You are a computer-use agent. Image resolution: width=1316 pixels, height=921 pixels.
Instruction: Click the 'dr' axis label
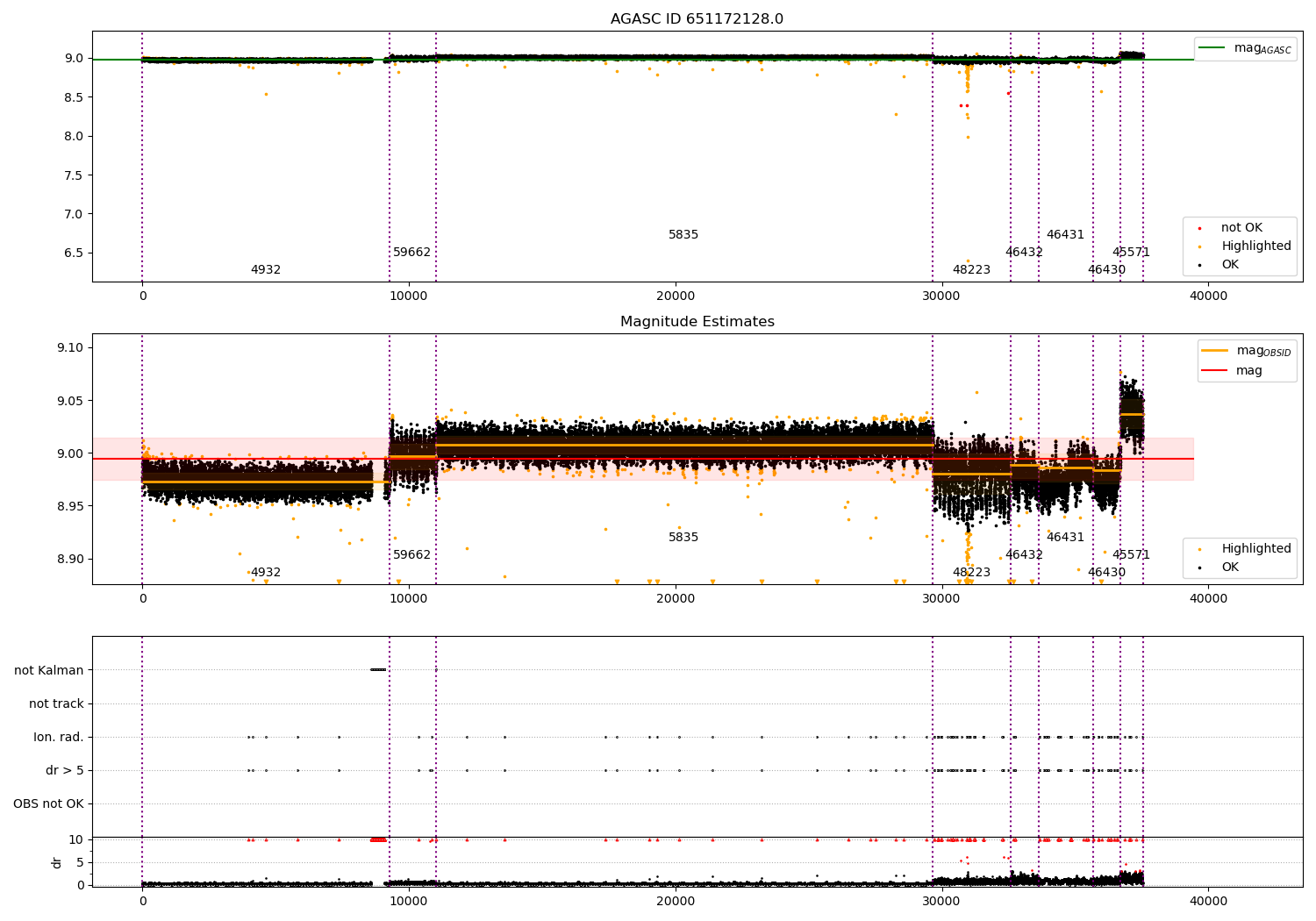(57, 862)
